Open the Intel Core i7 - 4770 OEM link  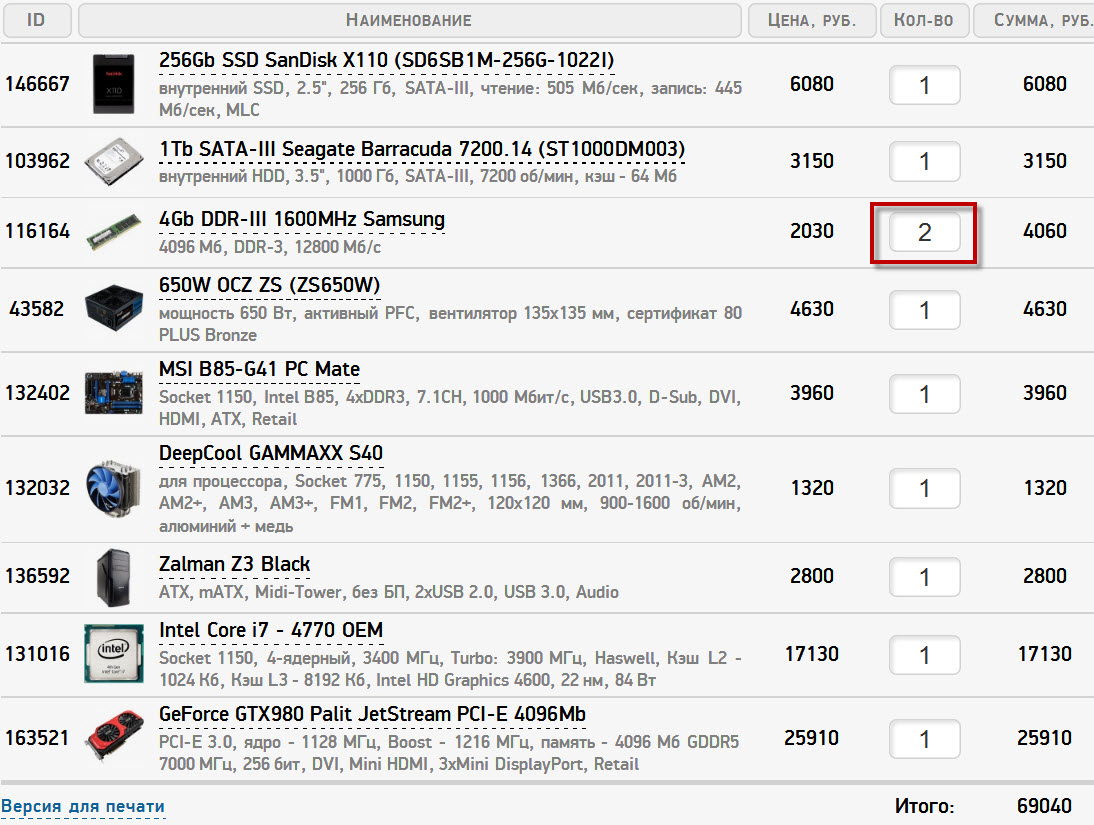[x=271, y=630]
